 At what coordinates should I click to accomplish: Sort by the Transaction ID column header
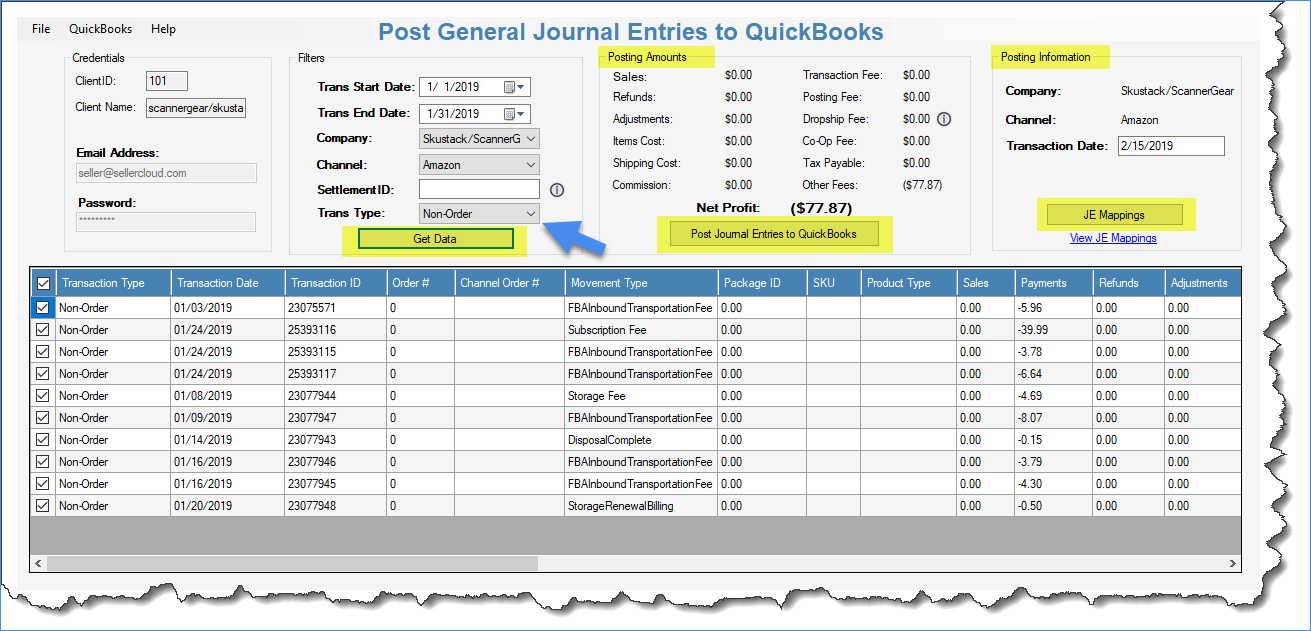(x=336, y=283)
